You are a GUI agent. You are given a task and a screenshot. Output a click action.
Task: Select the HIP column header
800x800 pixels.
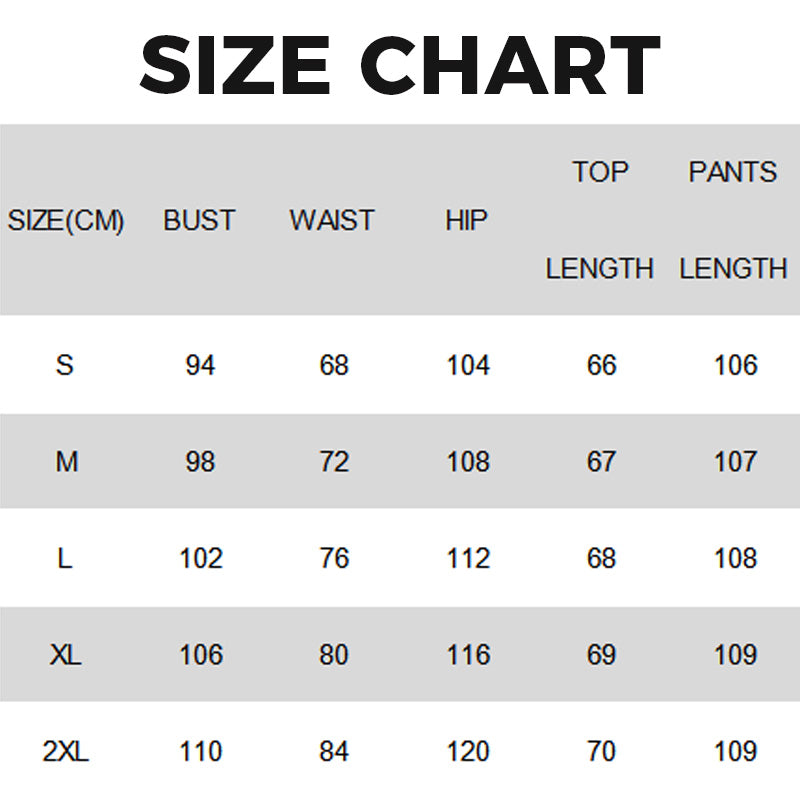[466, 221]
